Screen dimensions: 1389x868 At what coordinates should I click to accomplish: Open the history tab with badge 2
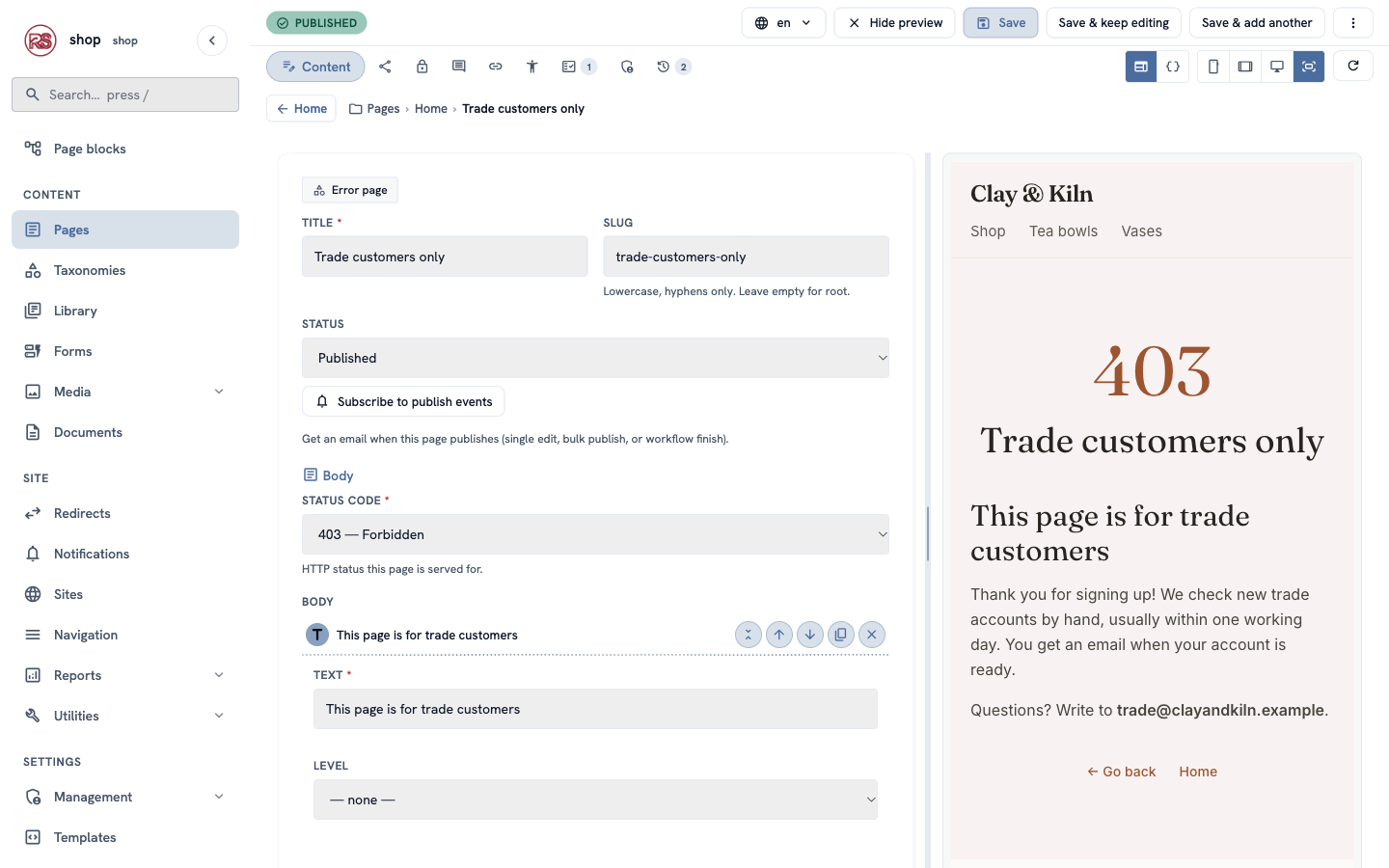672,67
